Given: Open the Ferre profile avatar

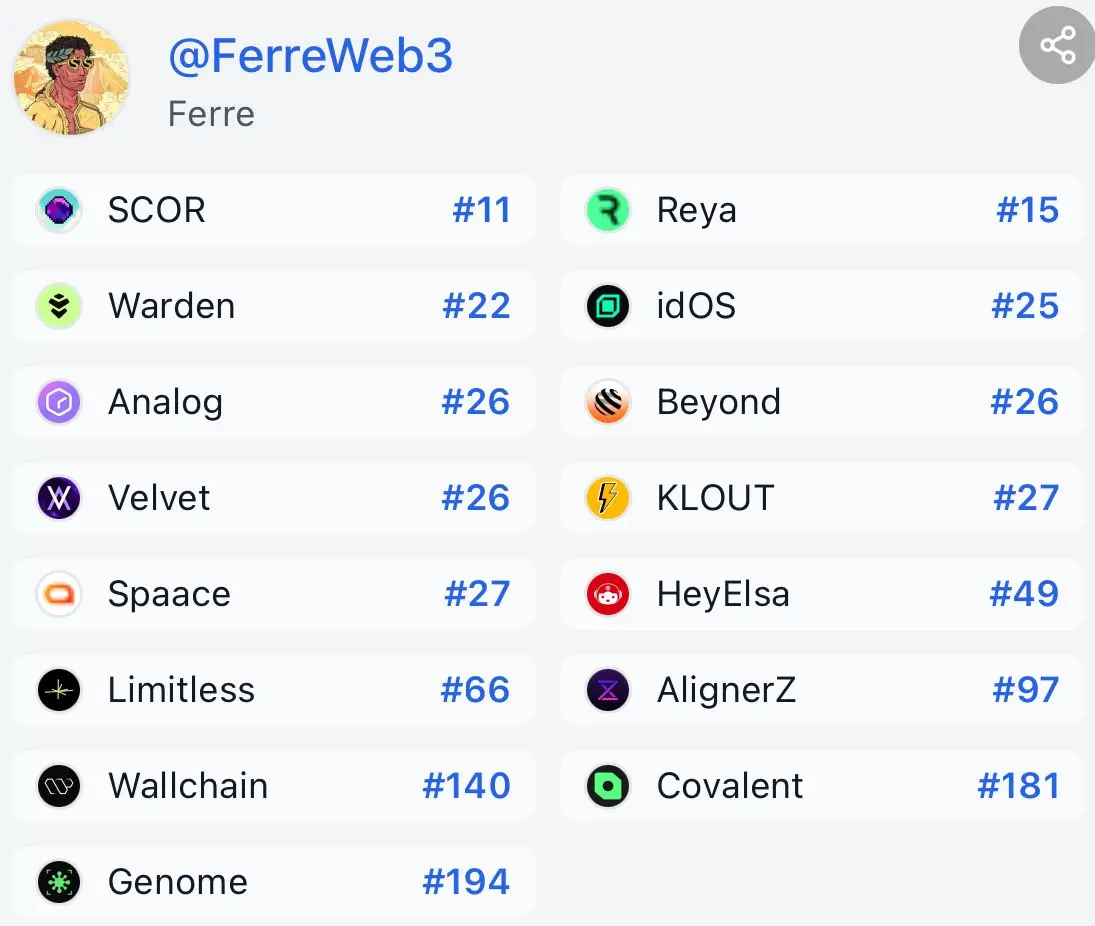Looking at the screenshot, I should pyautogui.click(x=71, y=77).
